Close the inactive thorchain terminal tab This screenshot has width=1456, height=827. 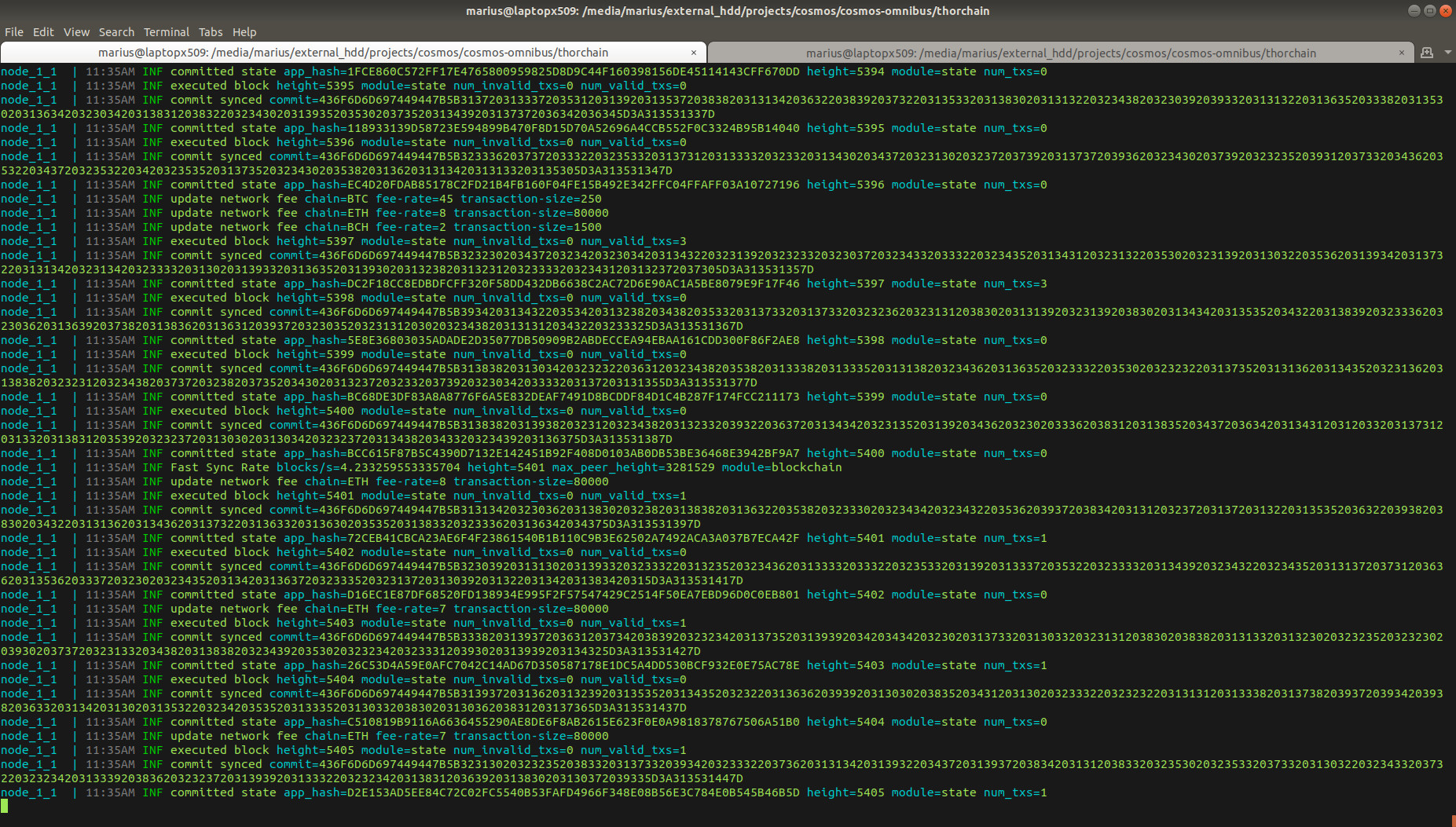pyautogui.click(x=1401, y=53)
